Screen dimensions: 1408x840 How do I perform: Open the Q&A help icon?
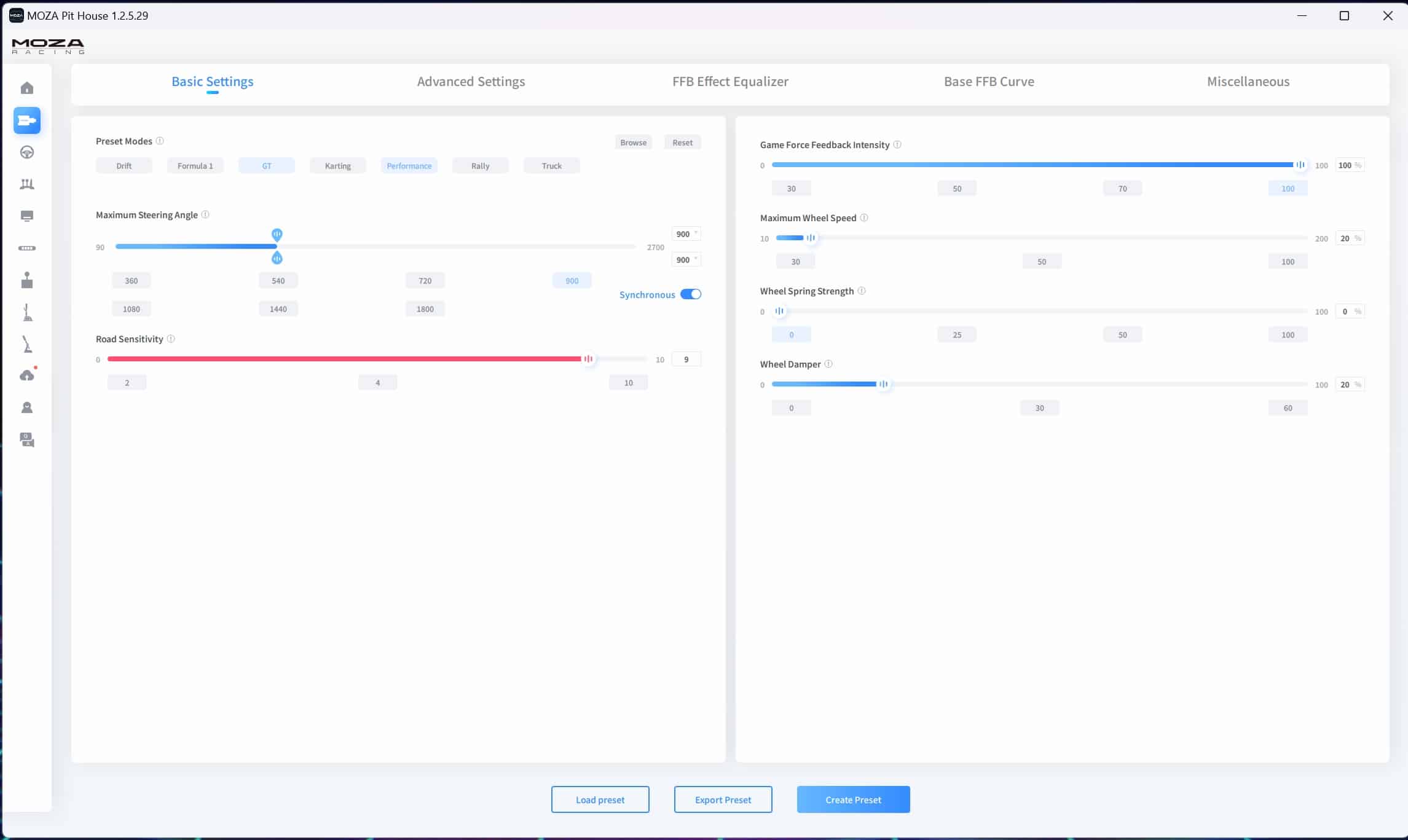tap(27, 440)
